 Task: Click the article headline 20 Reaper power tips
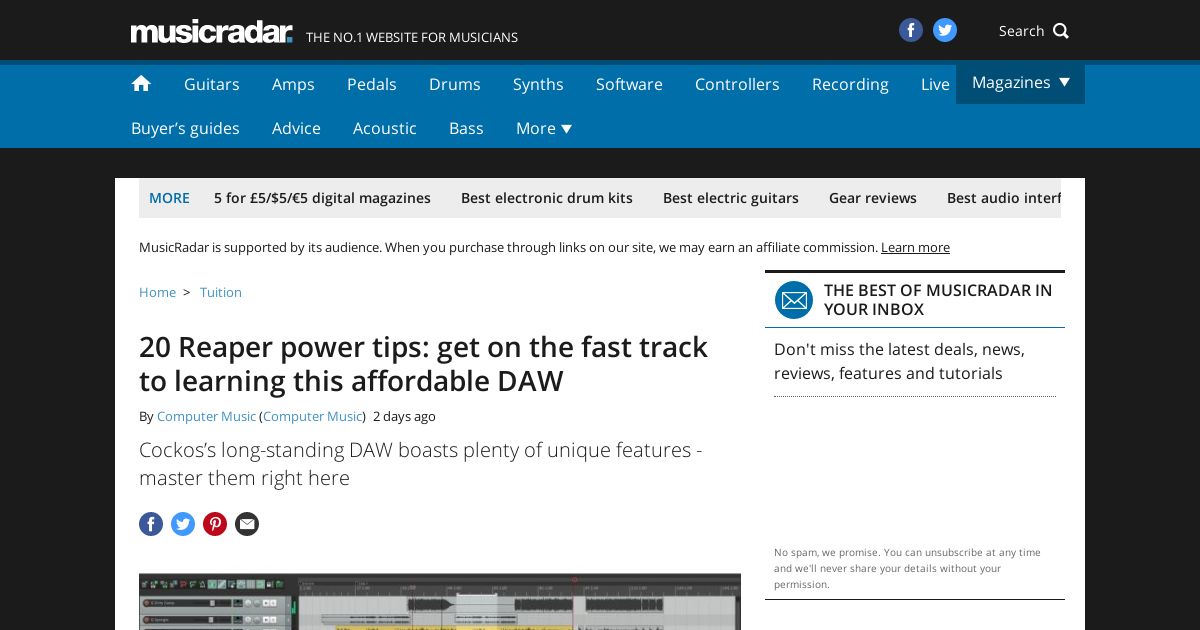coord(423,364)
